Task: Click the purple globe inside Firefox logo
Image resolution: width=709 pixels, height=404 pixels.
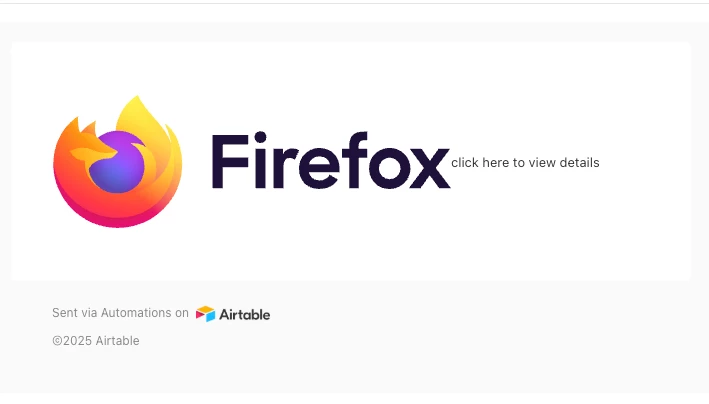Action: [x=117, y=162]
